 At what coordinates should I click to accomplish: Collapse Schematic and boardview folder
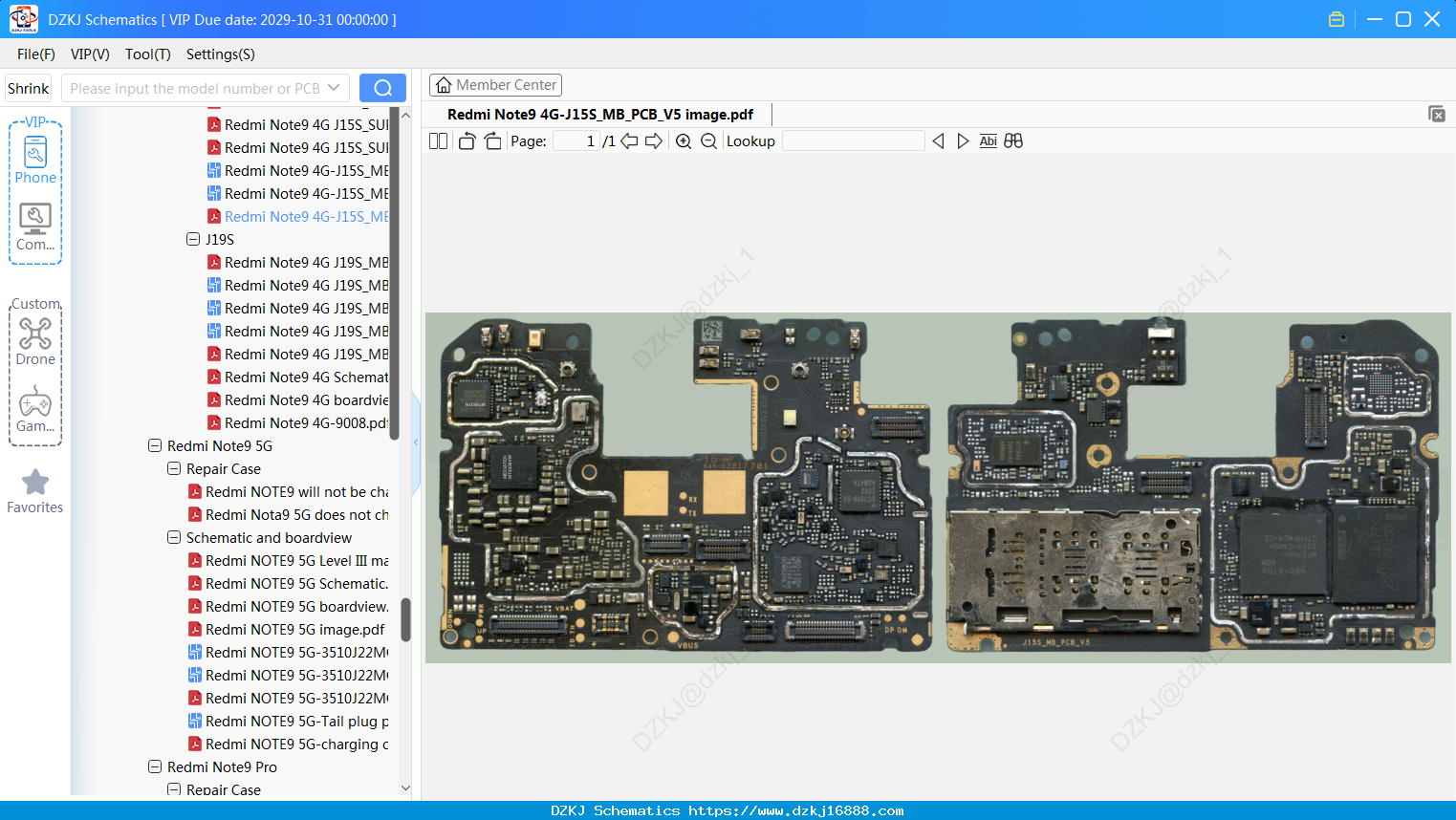tap(174, 538)
